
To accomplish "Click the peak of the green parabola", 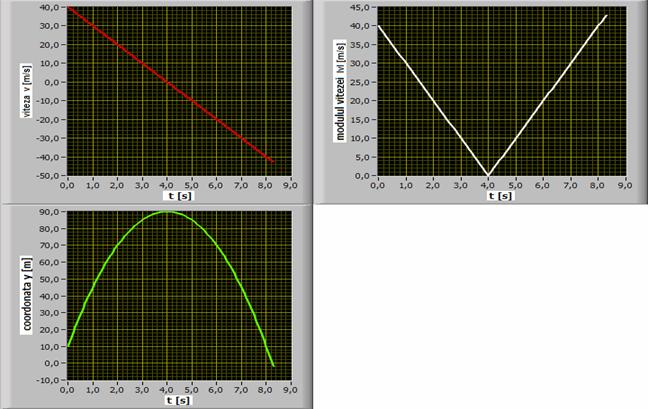I will [x=166, y=212].
